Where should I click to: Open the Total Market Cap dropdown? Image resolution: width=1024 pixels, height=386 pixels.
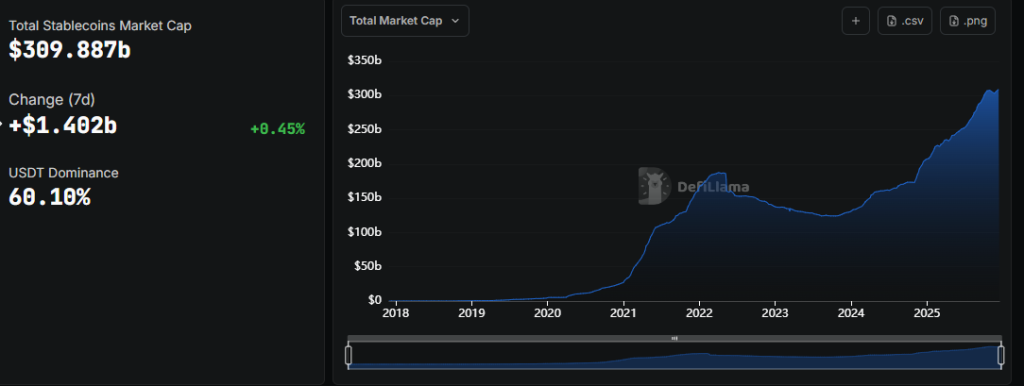tap(405, 21)
